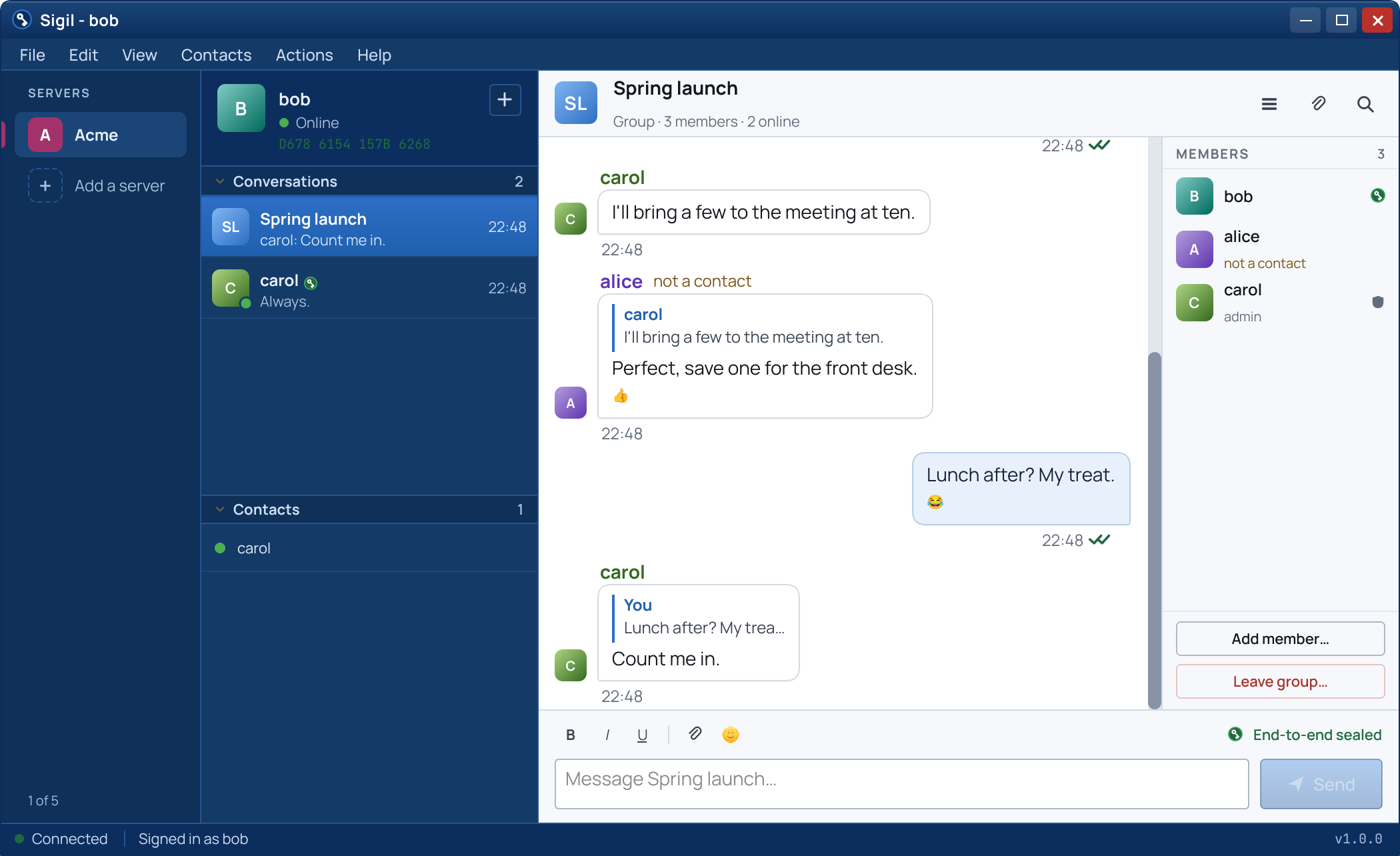Select carol admin in members list
This screenshot has width=1400, height=856.
pyautogui.click(x=1280, y=303)
